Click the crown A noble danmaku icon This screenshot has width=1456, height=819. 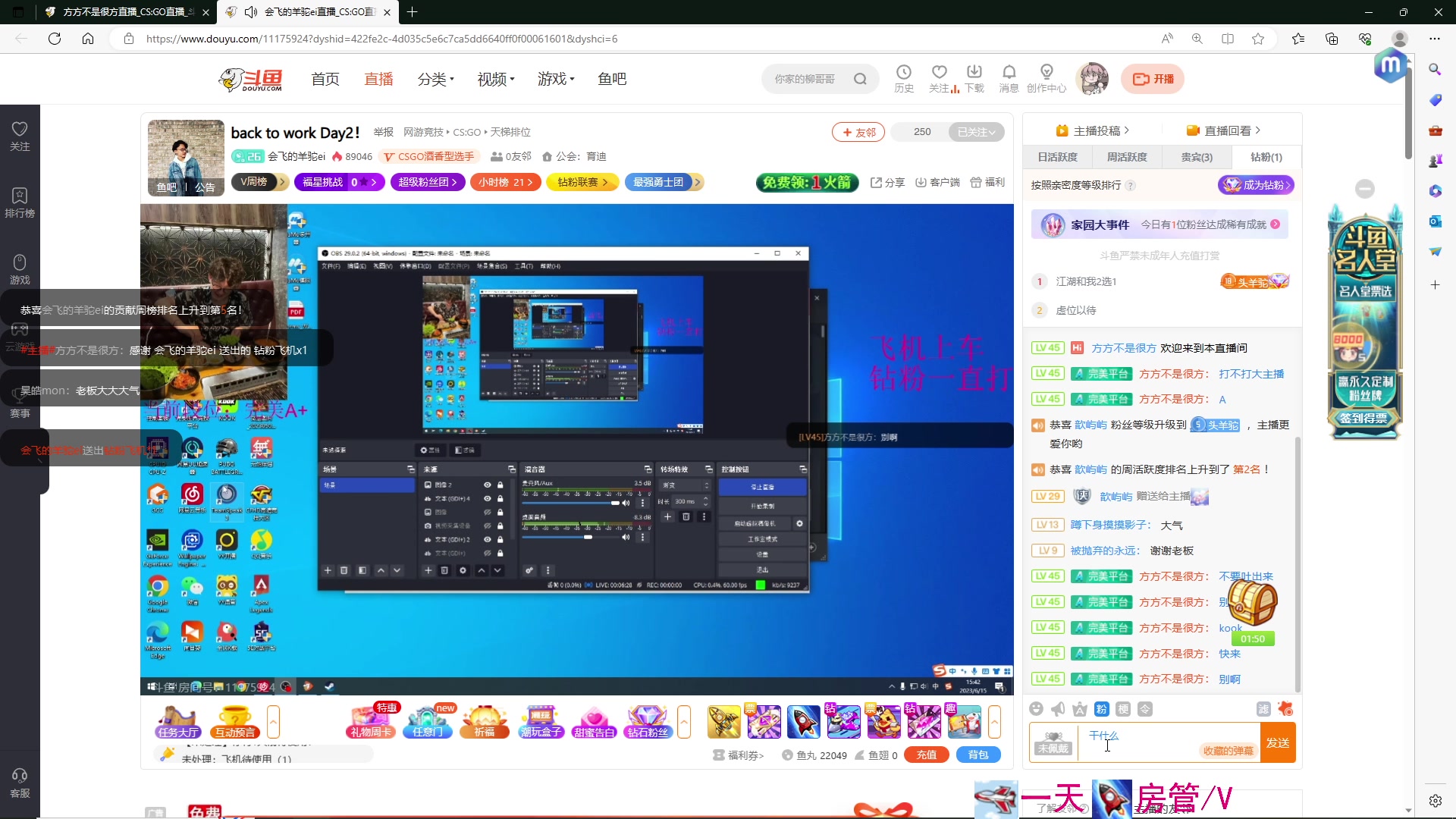[x=1080, y=709]
